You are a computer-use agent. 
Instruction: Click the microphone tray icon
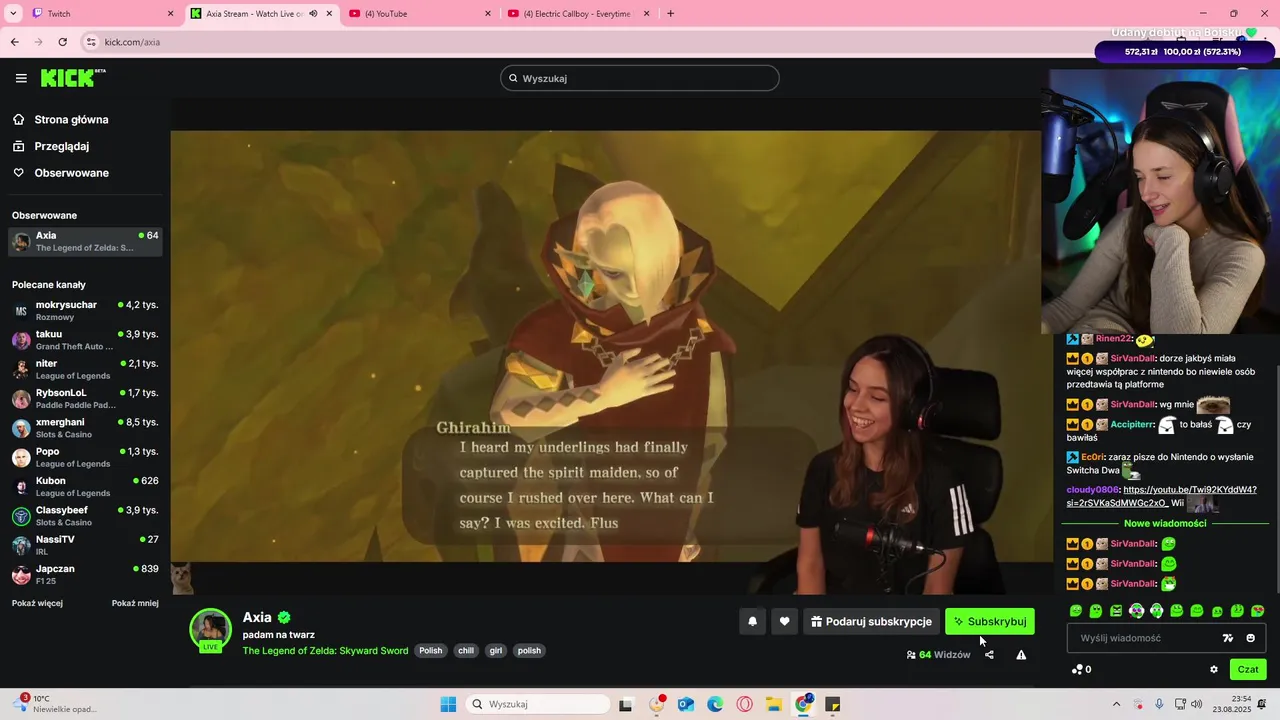[x=1159, y=704]
